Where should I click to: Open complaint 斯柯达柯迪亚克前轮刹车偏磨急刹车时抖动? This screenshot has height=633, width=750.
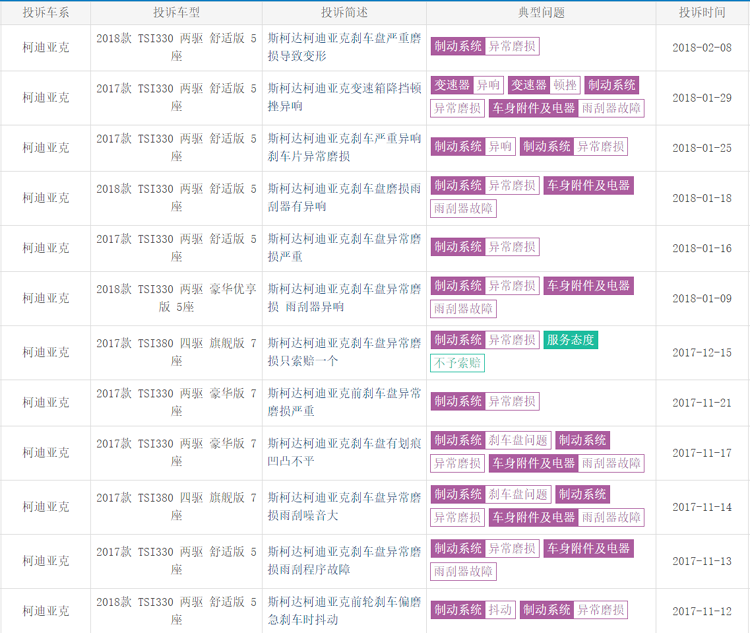point(344,611)
